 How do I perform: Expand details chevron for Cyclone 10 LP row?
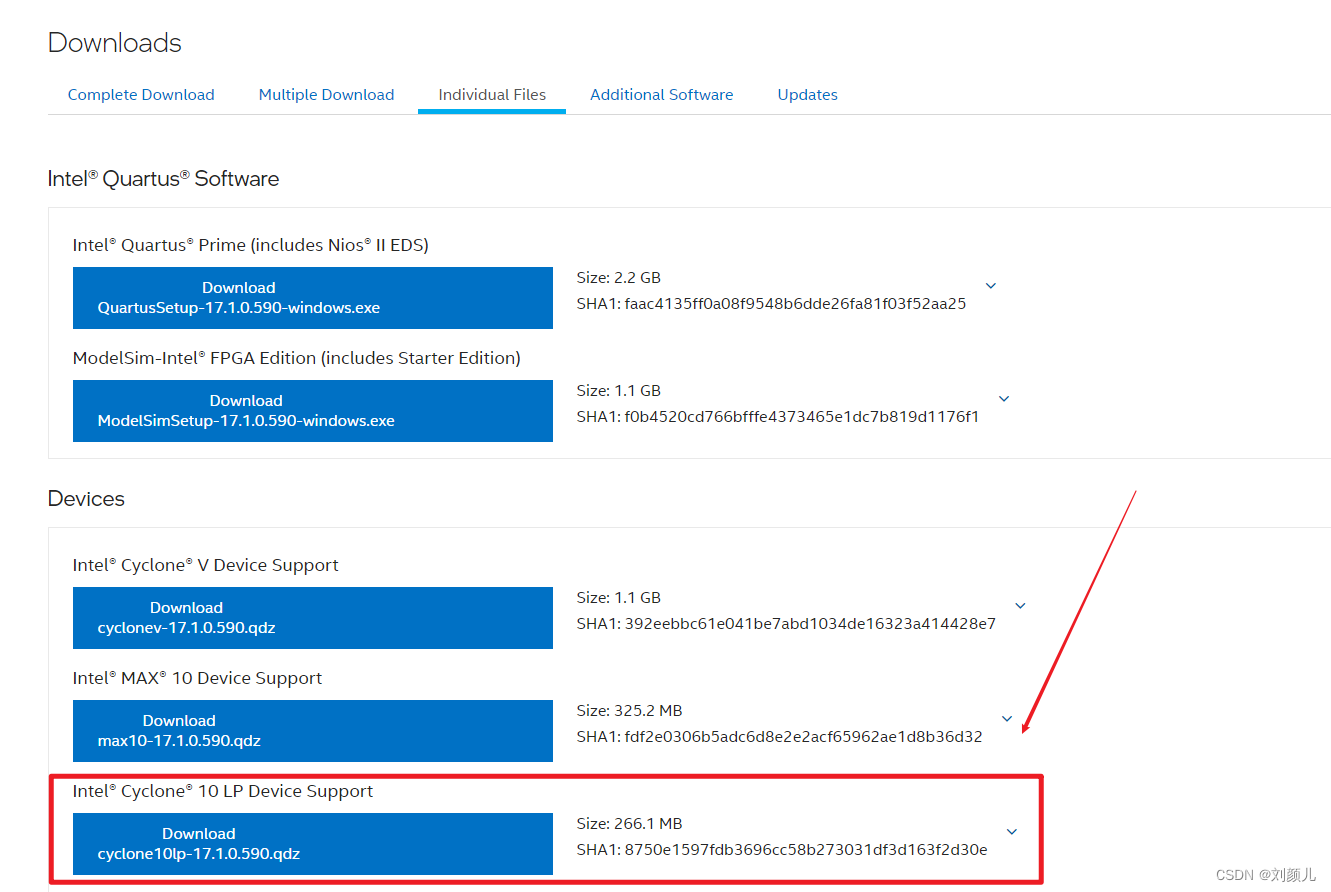[x=1012, y=832]
